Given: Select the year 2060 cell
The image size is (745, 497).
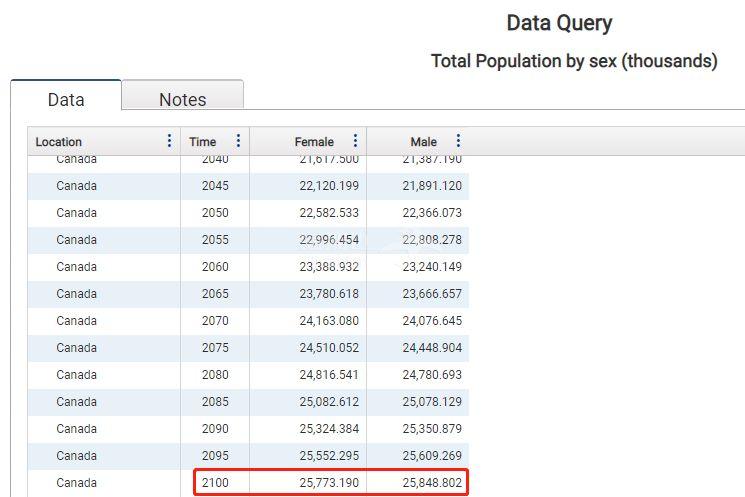Looking at the screenshot, I should coord(215,267).
